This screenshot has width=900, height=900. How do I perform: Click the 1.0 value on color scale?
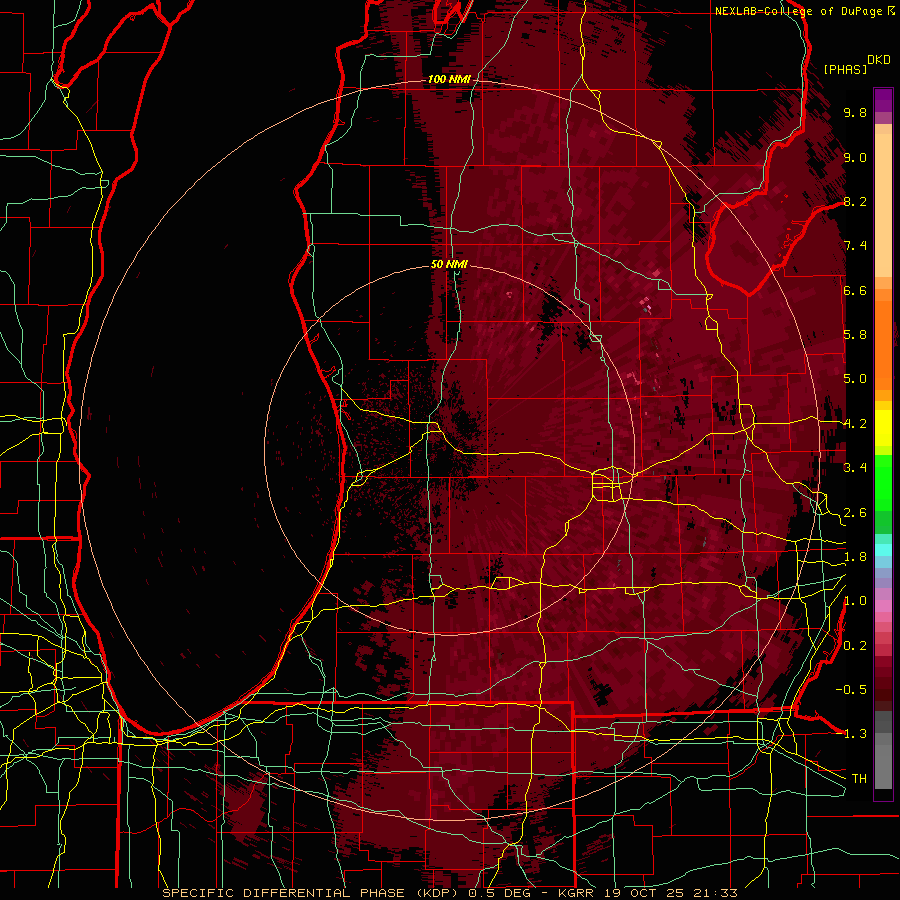point(855,601)
